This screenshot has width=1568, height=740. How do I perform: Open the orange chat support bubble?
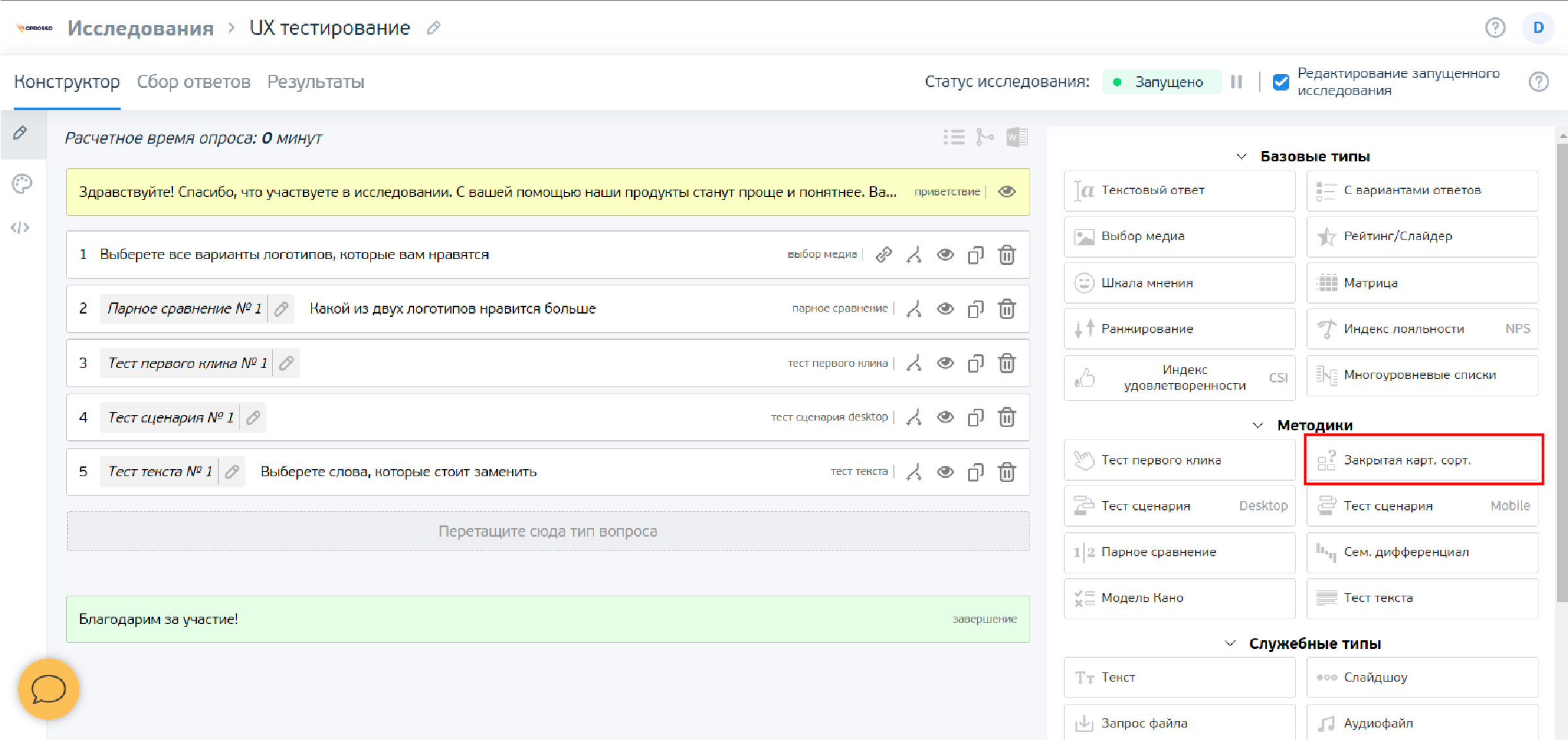tap(49, 689)
